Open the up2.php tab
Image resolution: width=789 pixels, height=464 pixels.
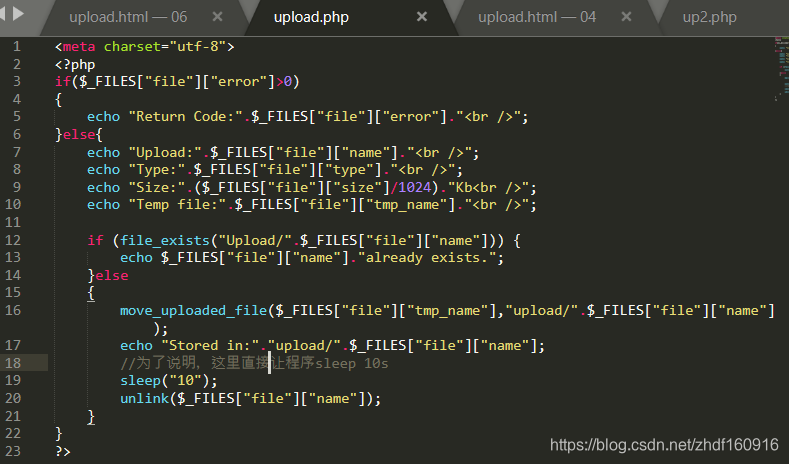point(709,17)
